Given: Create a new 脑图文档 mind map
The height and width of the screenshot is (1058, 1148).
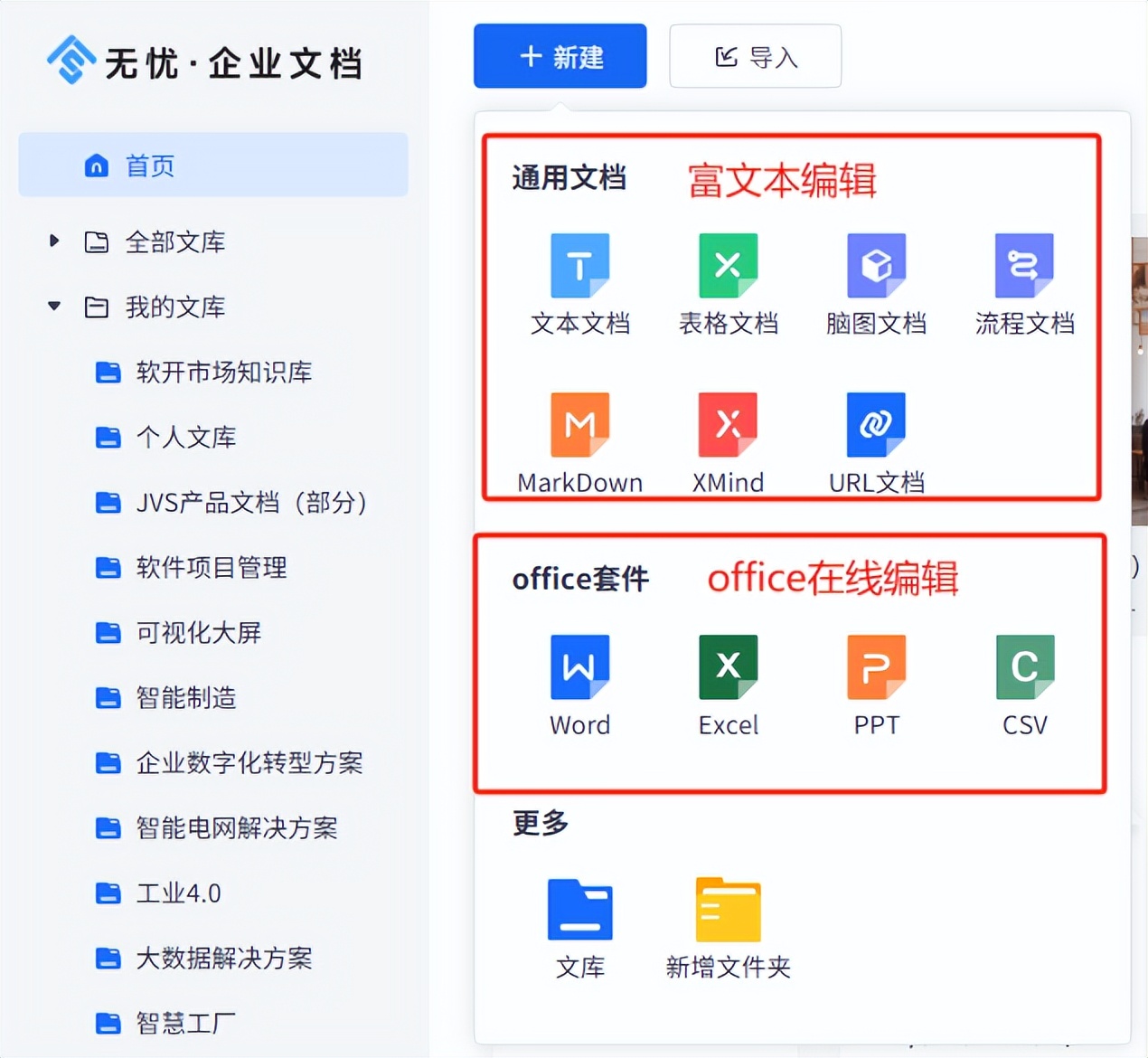Looking at the screenshot, I should [x=877, y=283].
